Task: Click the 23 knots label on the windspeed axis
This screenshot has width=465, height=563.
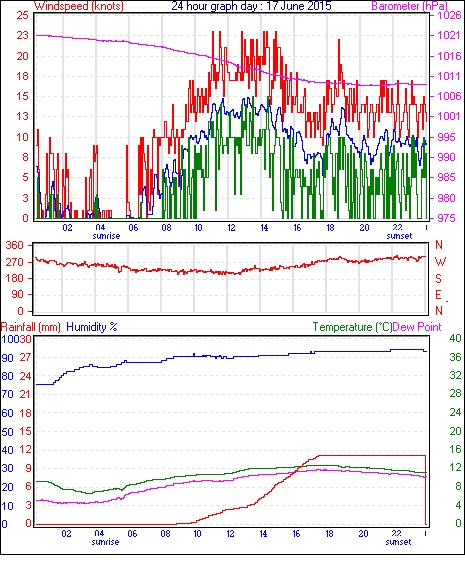Action: point(22,35)
